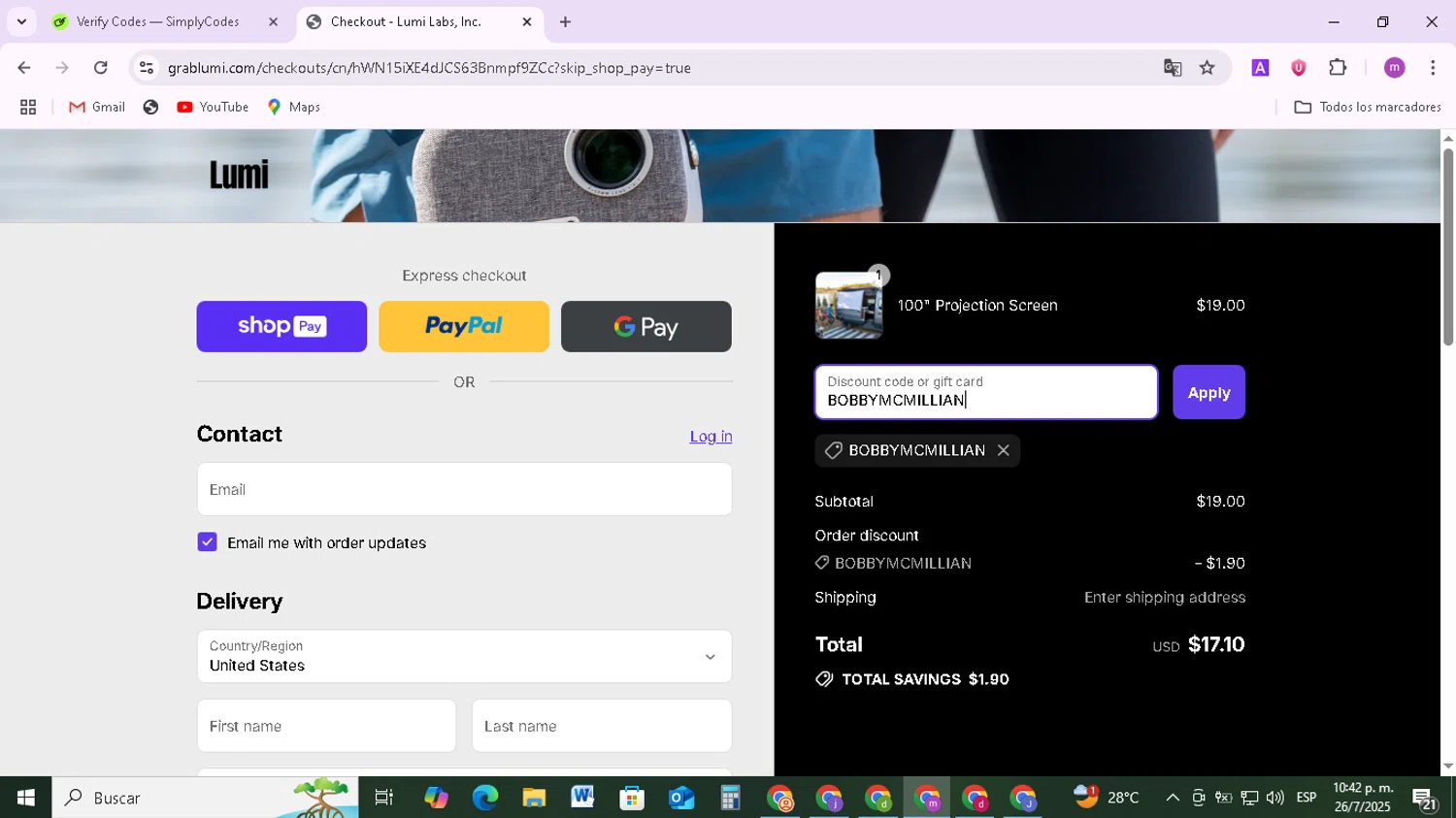Click the address bar URL
The image size is (1456, 818).
[x=429, y=68]
